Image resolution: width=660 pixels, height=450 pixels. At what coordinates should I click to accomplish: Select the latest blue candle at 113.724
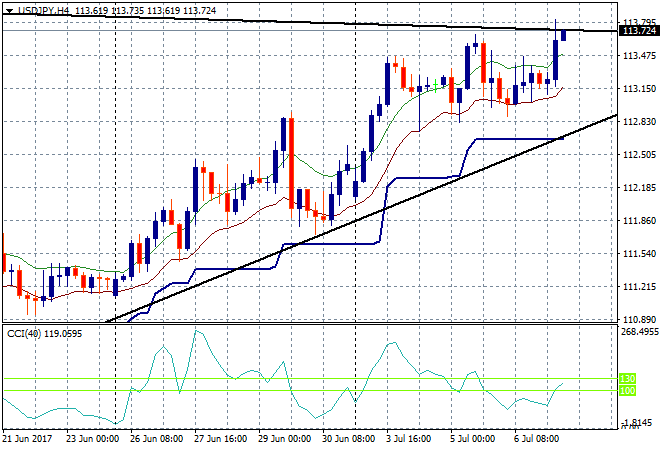click(563, 35)
